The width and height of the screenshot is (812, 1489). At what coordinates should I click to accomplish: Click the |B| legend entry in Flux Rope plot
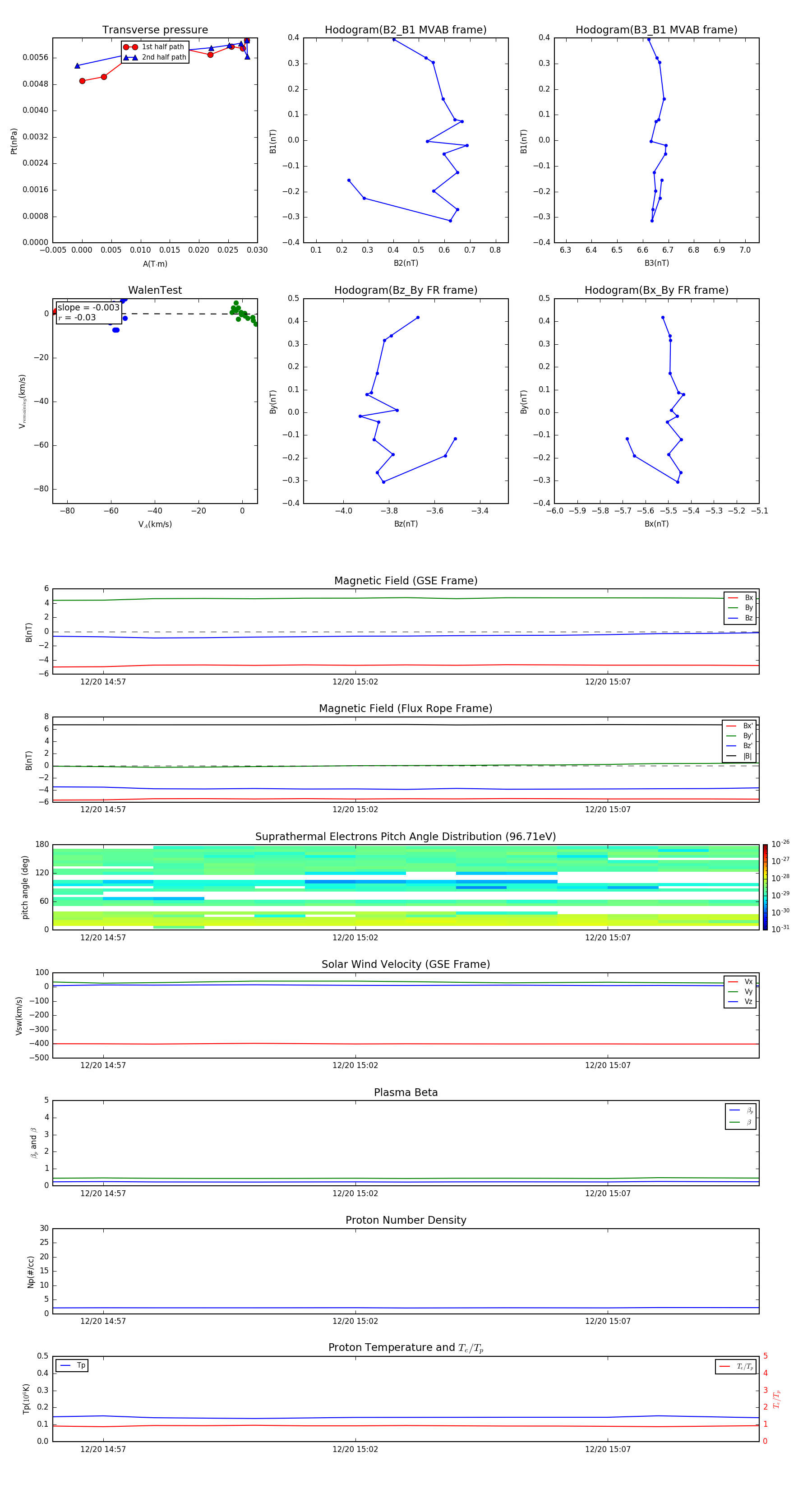[739, 756]
